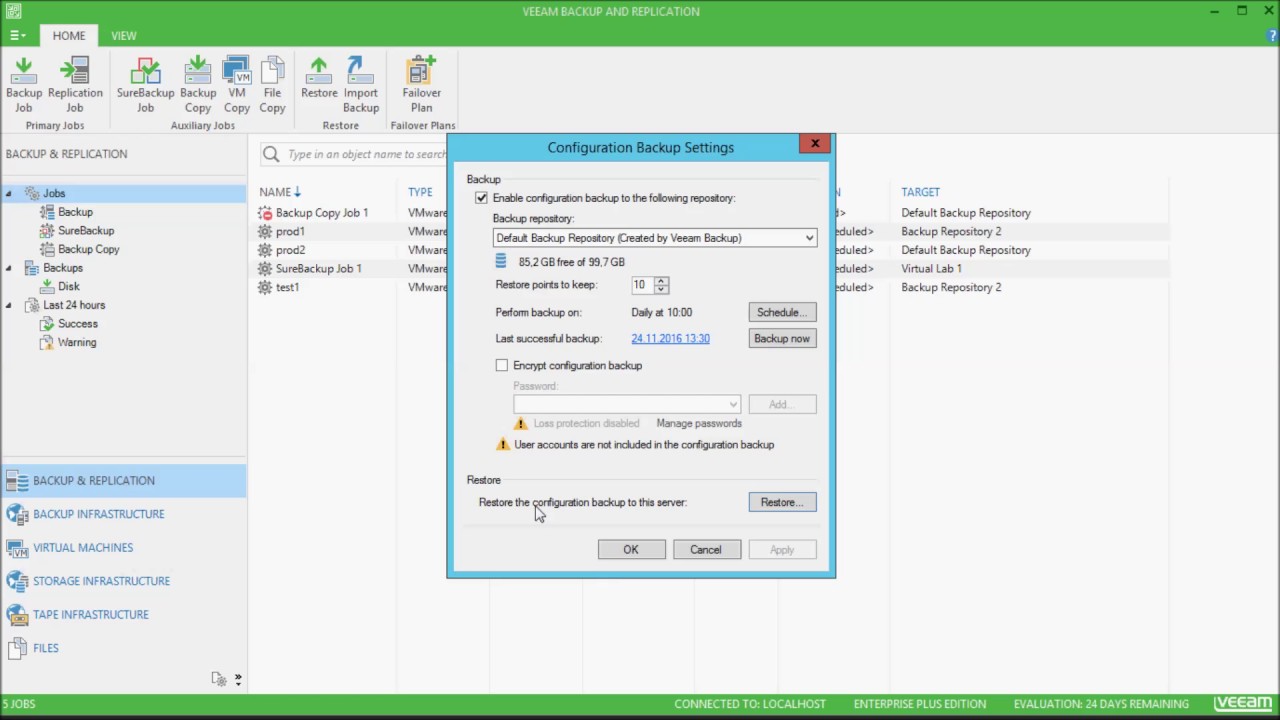1280x720 pixels.
Task: Select Backup & Replication navigation view
Action: [123, 481]
